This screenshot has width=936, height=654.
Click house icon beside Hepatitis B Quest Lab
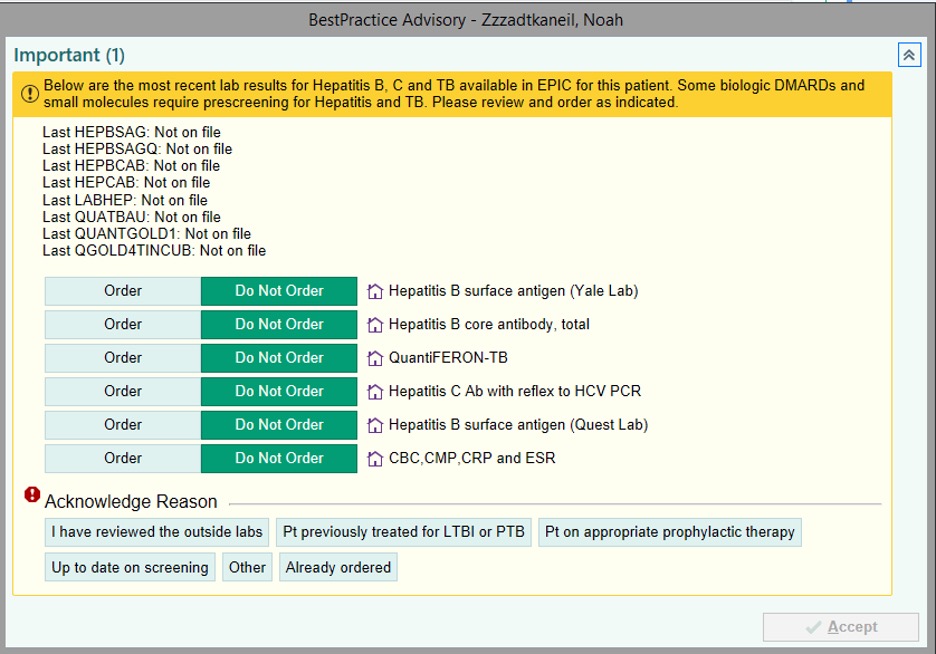(375, 425)
